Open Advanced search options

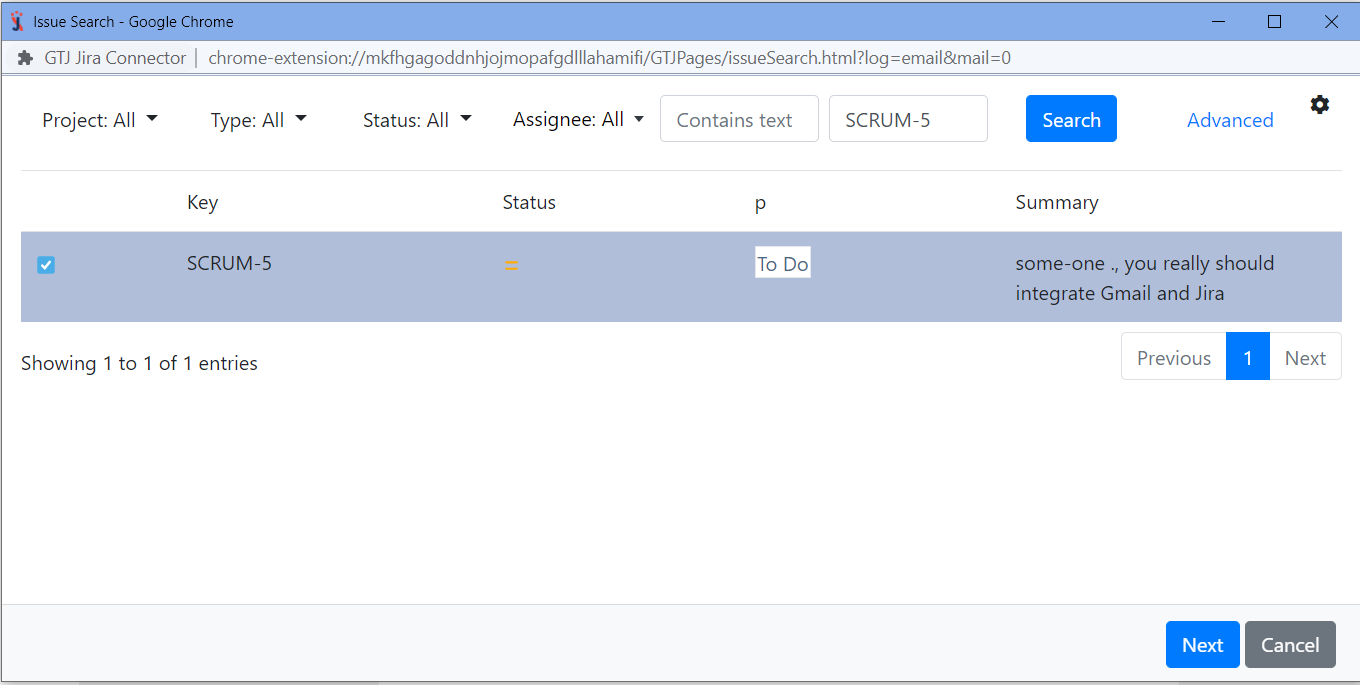click(x=1230, y=119)
